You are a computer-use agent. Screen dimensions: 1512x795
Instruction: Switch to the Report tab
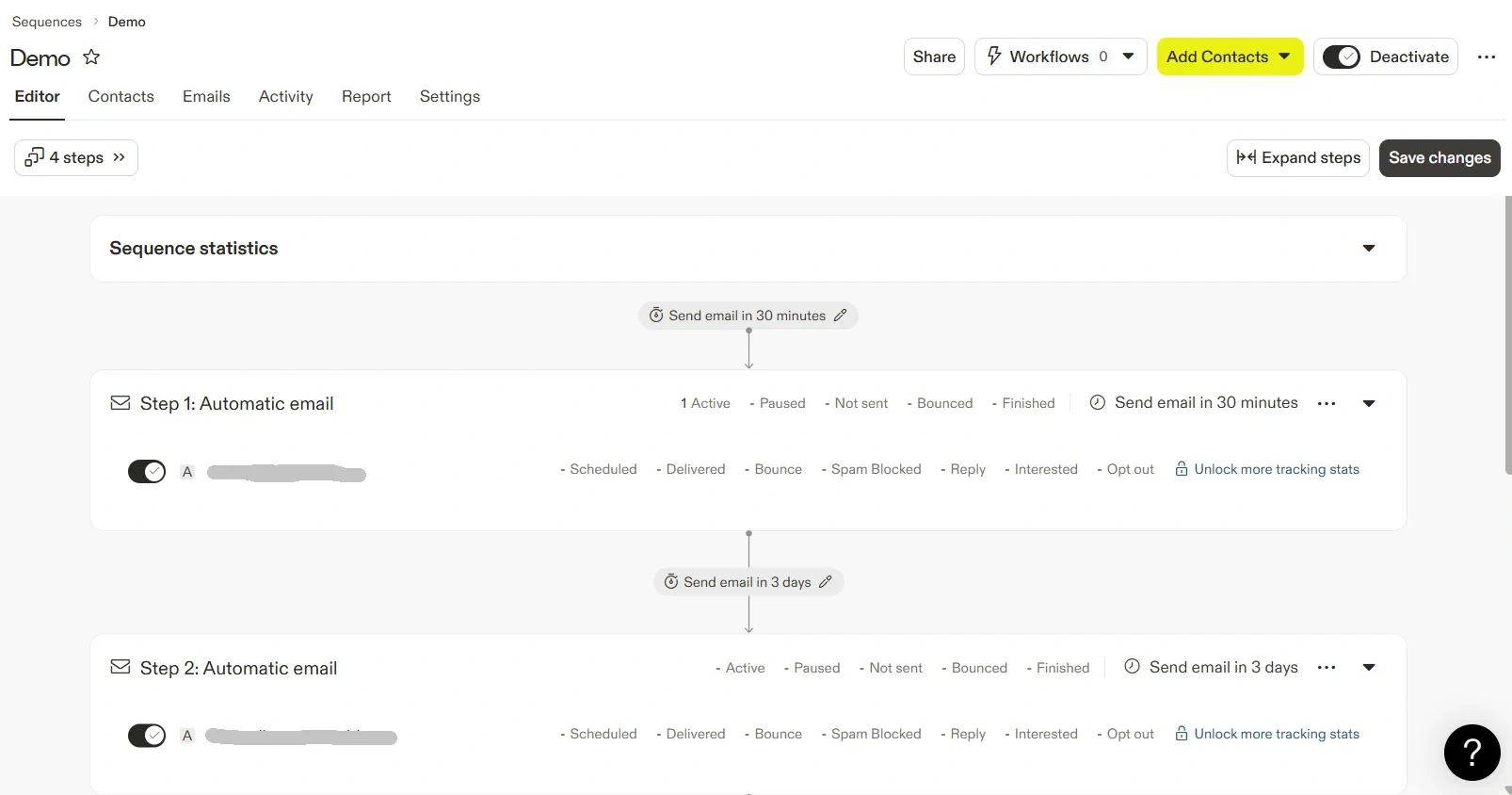click(366, 96)
